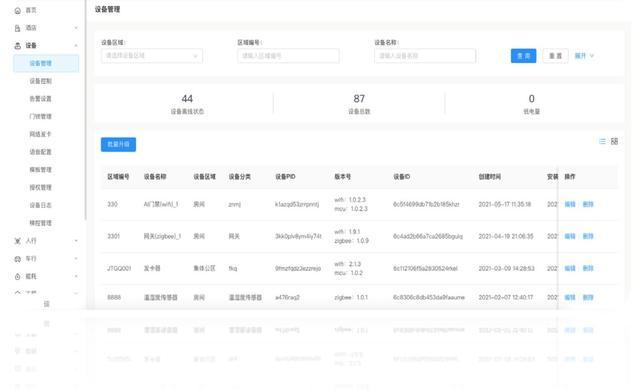Screen dimensions: 640x389
Task: Click the zigbee: 1.0.1 version cell
Action: click(x=351, y=298)
